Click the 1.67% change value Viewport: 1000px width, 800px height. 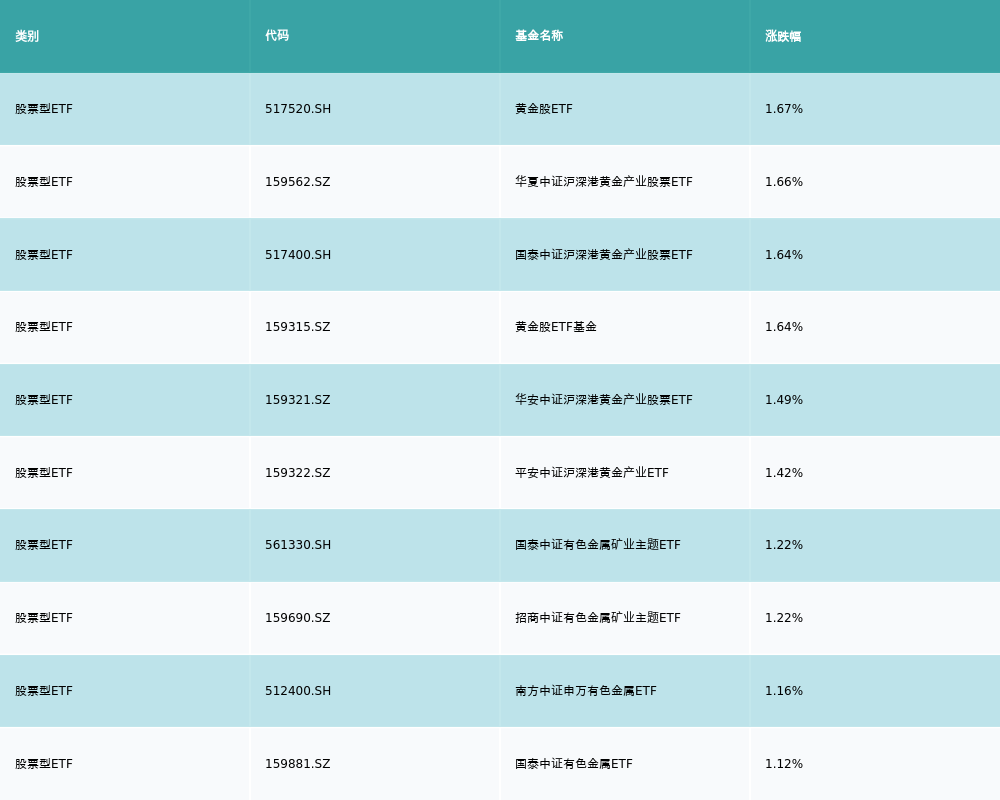(x=784, y=109)
